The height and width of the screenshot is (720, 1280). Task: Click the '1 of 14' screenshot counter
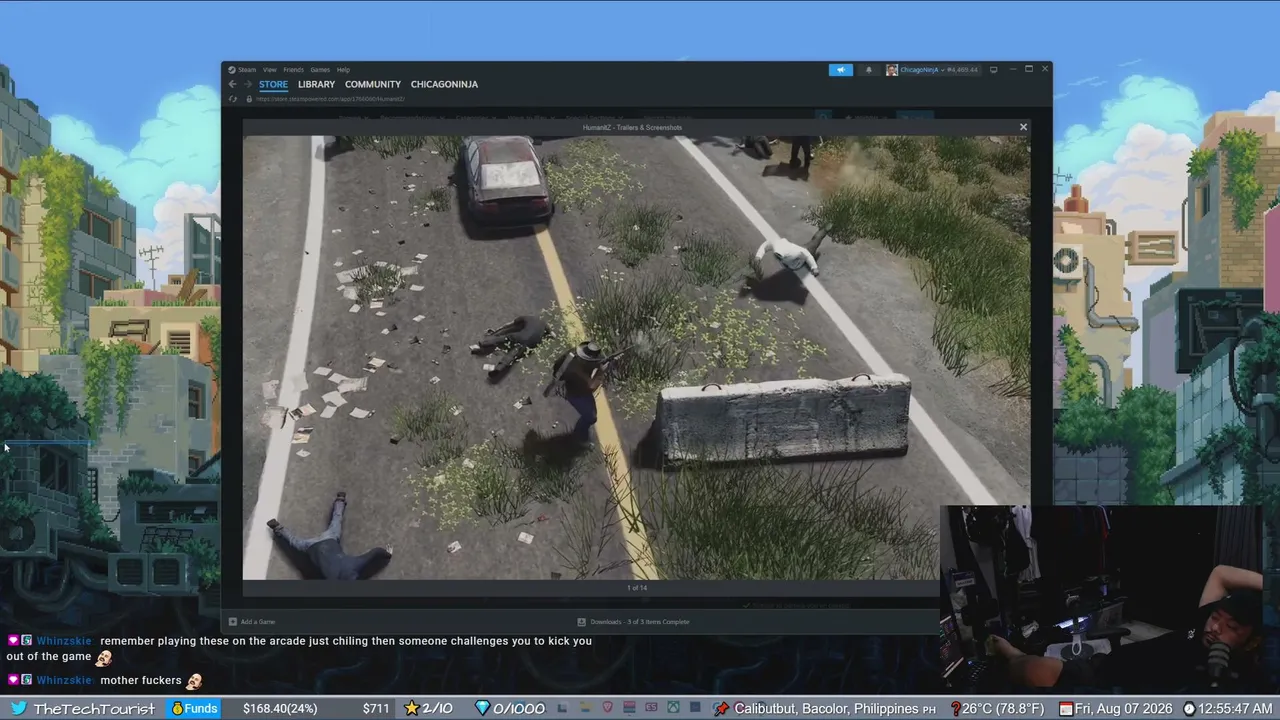pyautogui.click(x=637, y=588)
